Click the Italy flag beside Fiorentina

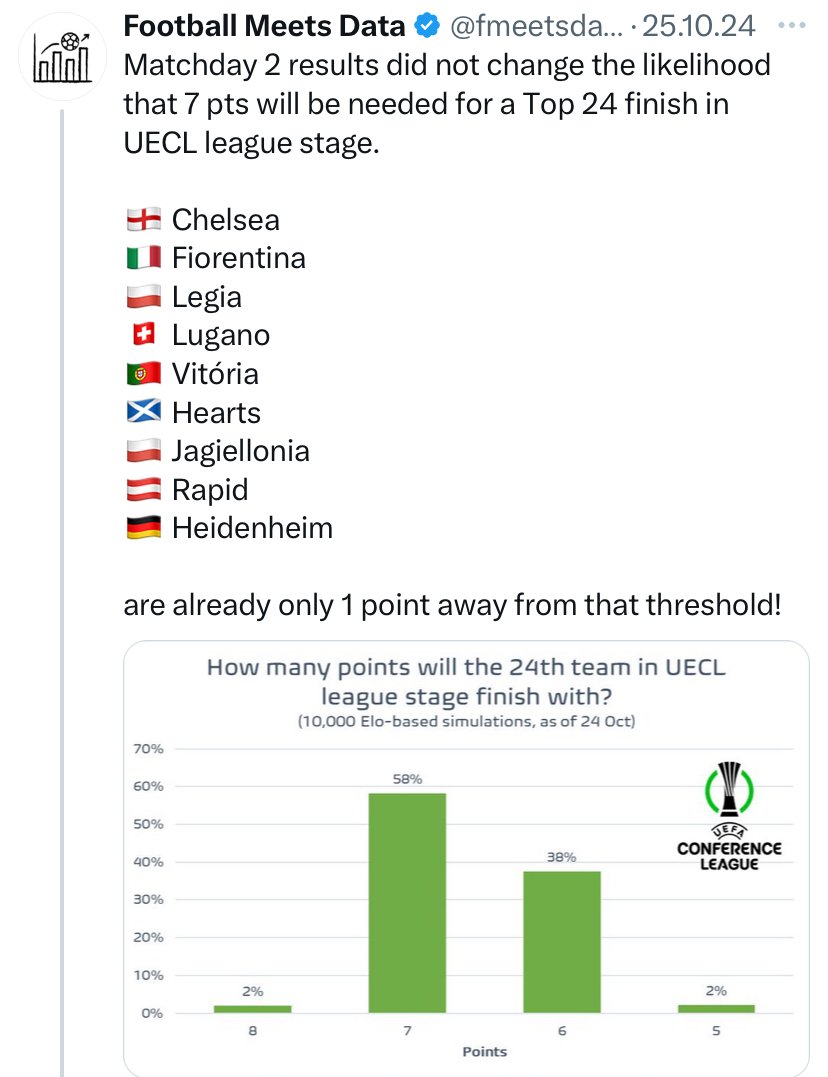point(144,258)
